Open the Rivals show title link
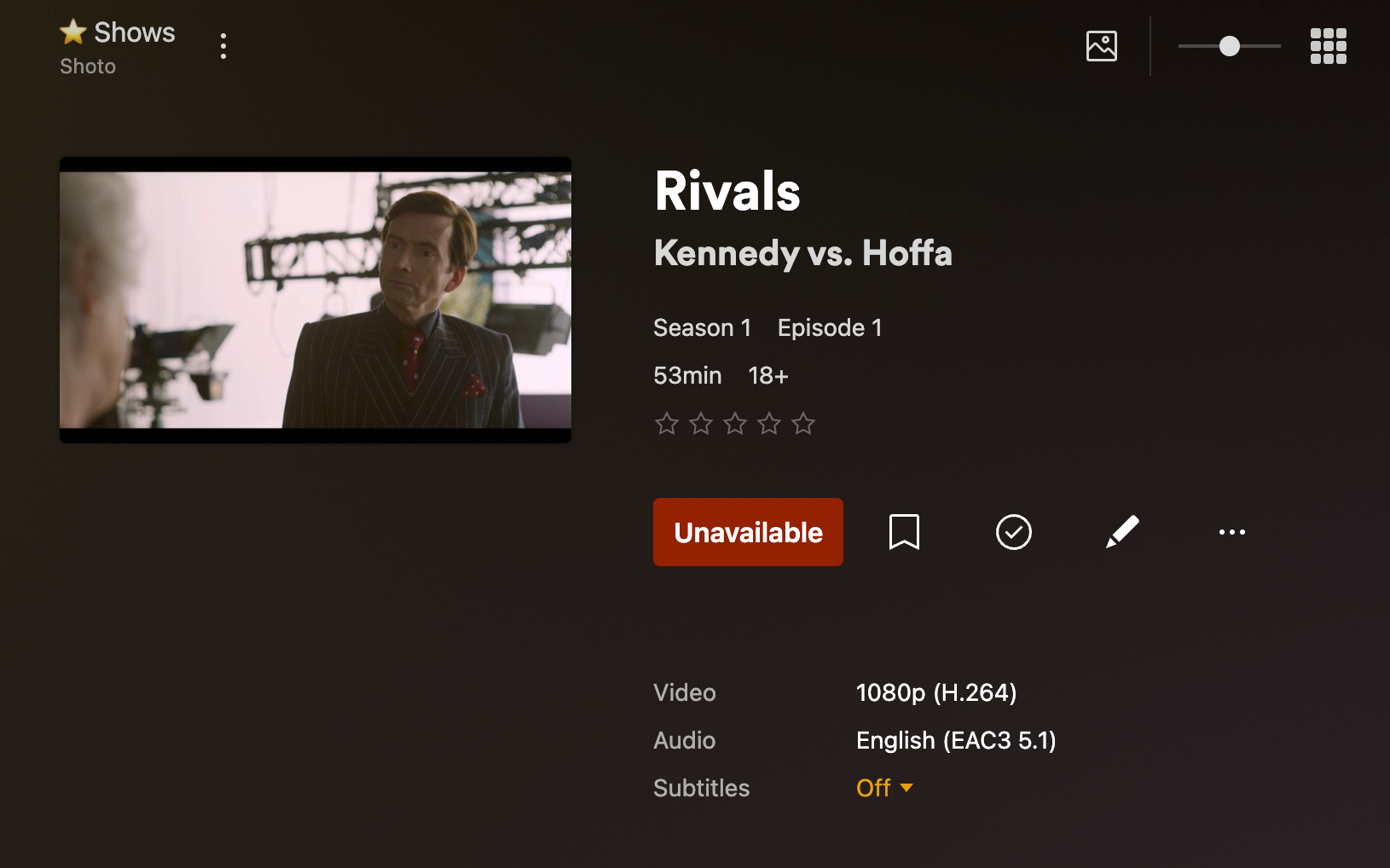The width and height of the screenshot is (1390, 868). [x=727, y=191]
